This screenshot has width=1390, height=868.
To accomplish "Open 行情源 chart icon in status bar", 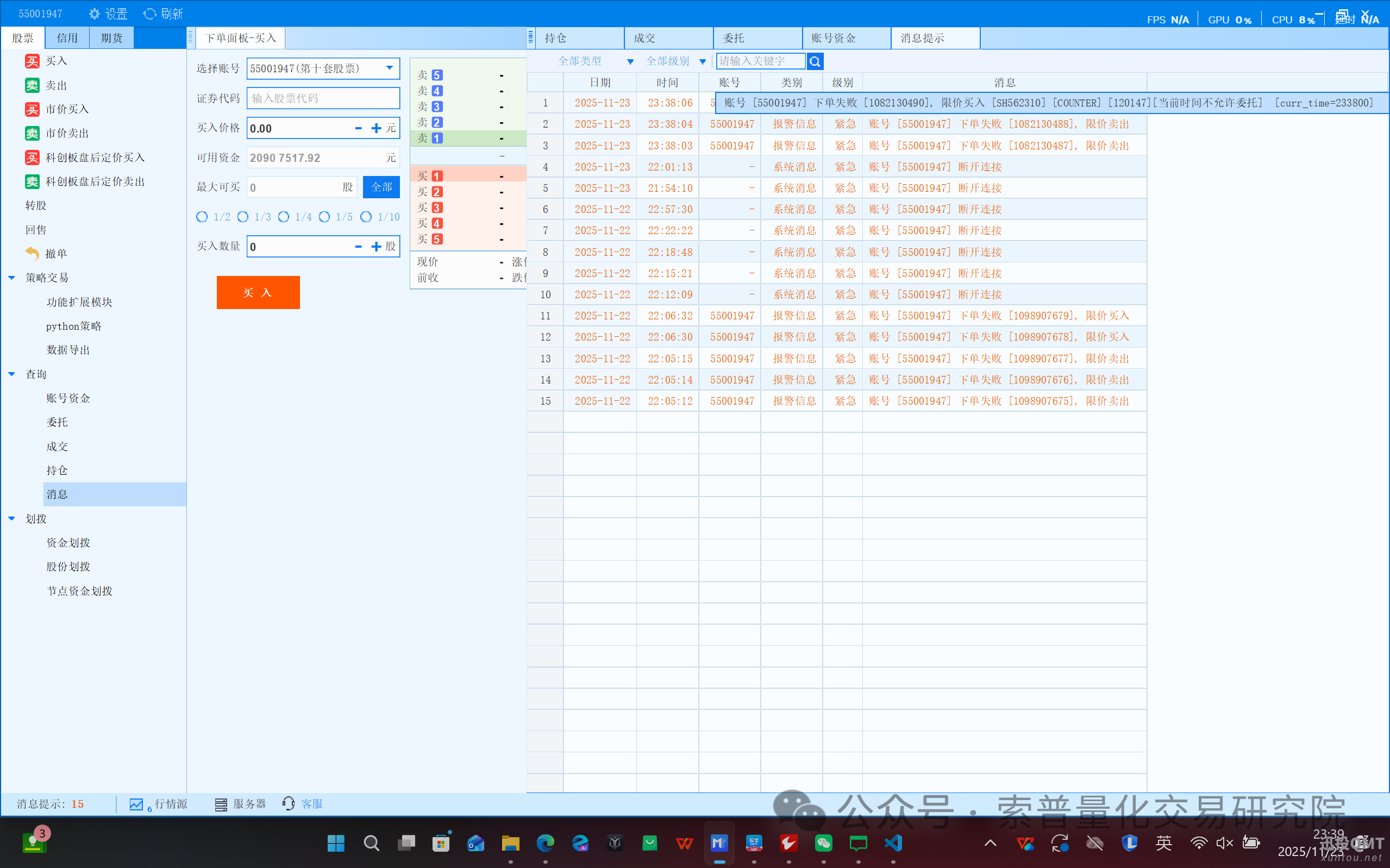I will 136,804.
